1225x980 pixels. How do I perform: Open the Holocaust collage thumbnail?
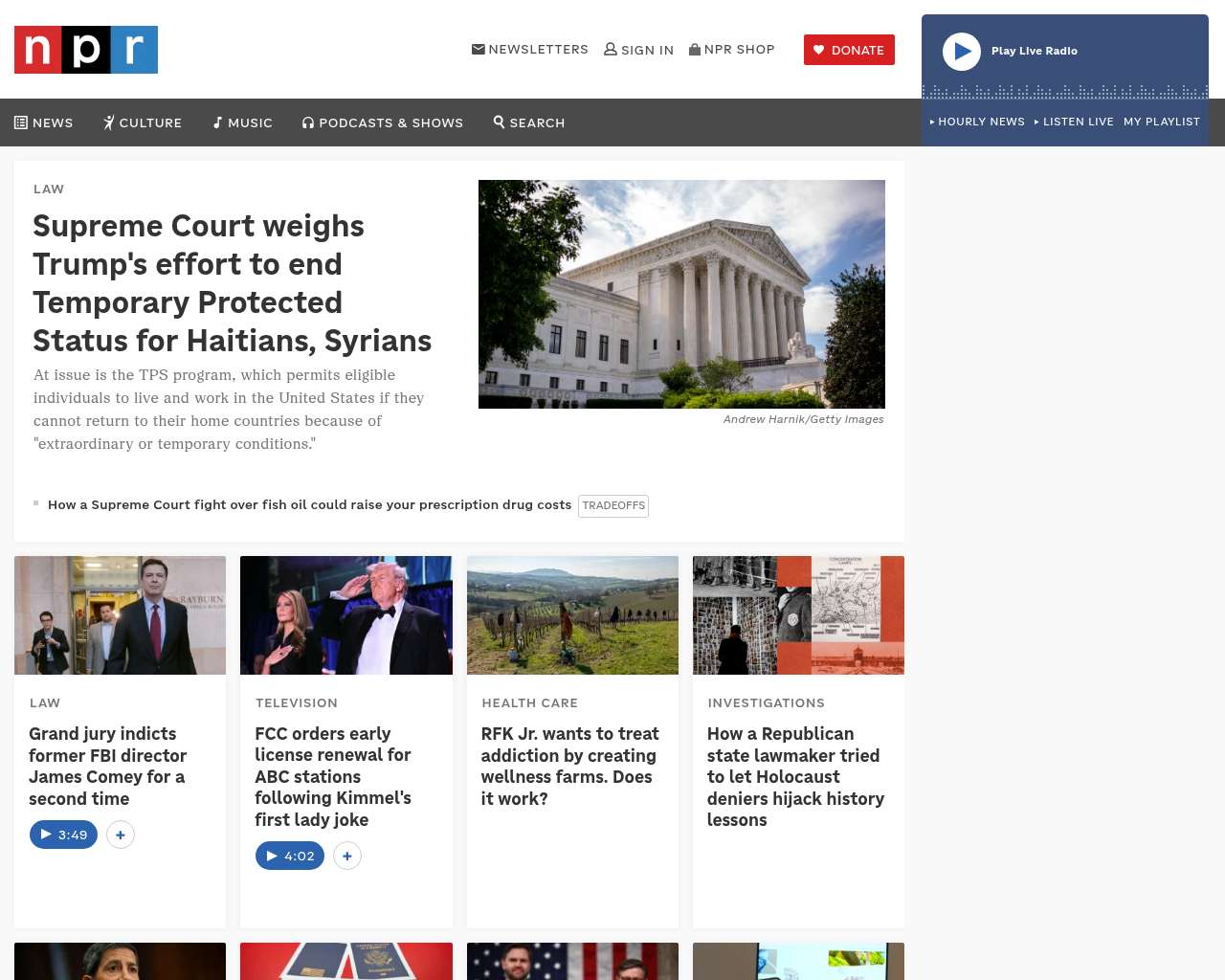tap(798, 615)
